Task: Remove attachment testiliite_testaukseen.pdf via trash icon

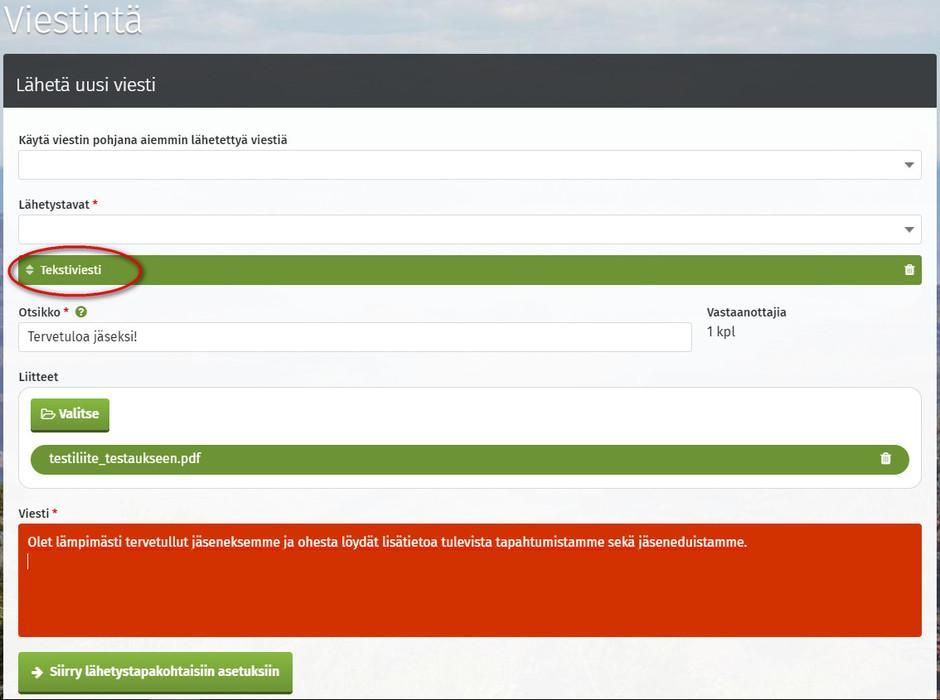Action: [885, 458]
